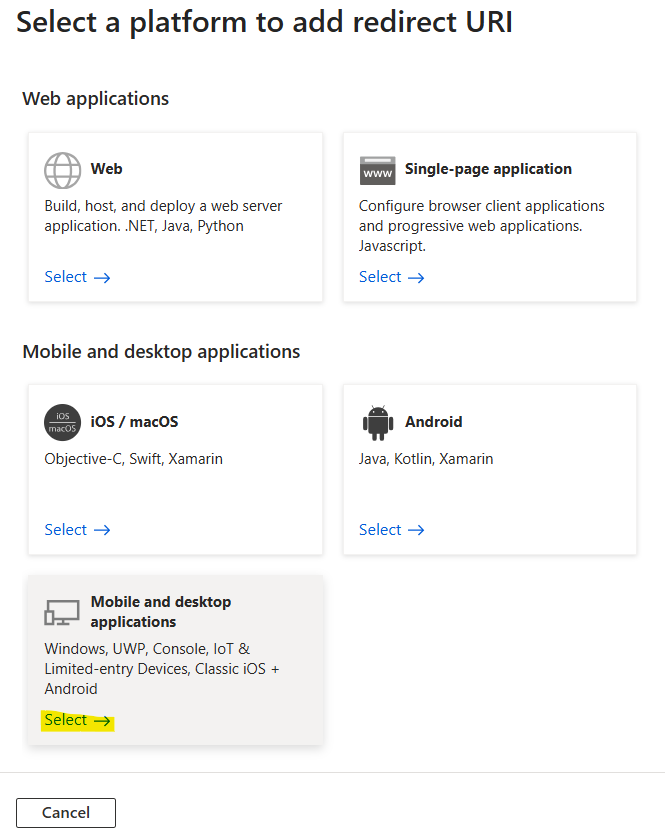Click the round iOS / macOS icon
665x835 pixels.
62,423
